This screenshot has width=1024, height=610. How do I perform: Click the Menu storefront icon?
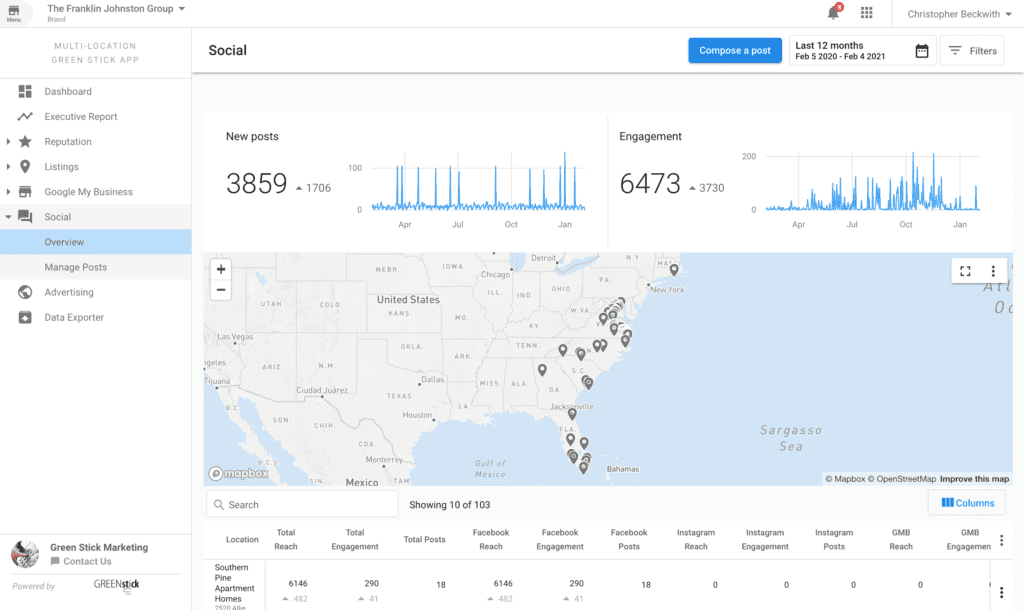coord(14,12)
